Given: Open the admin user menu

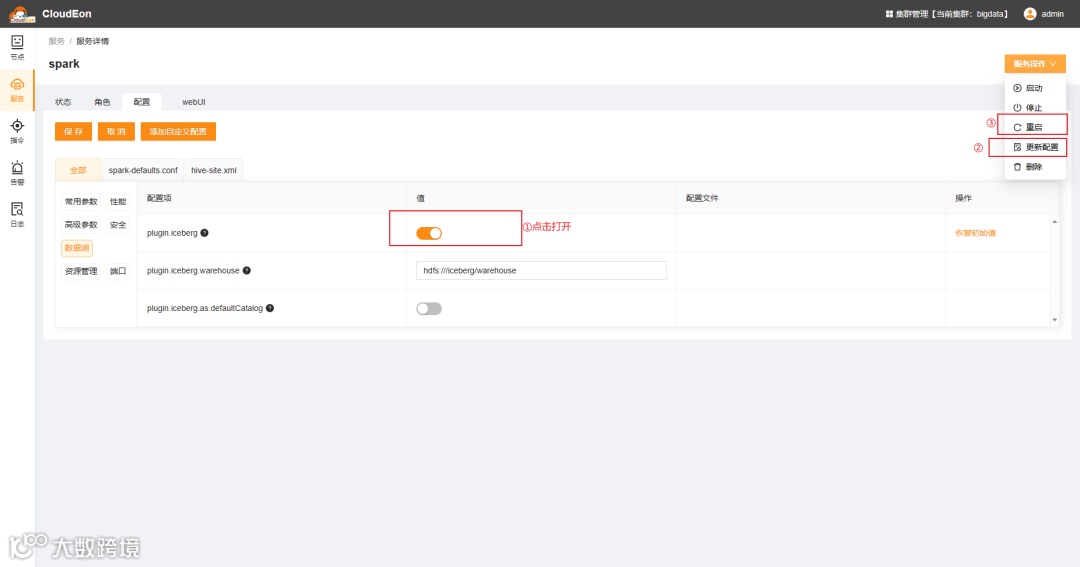Looking at the screenshot, I should (1043, 14).
